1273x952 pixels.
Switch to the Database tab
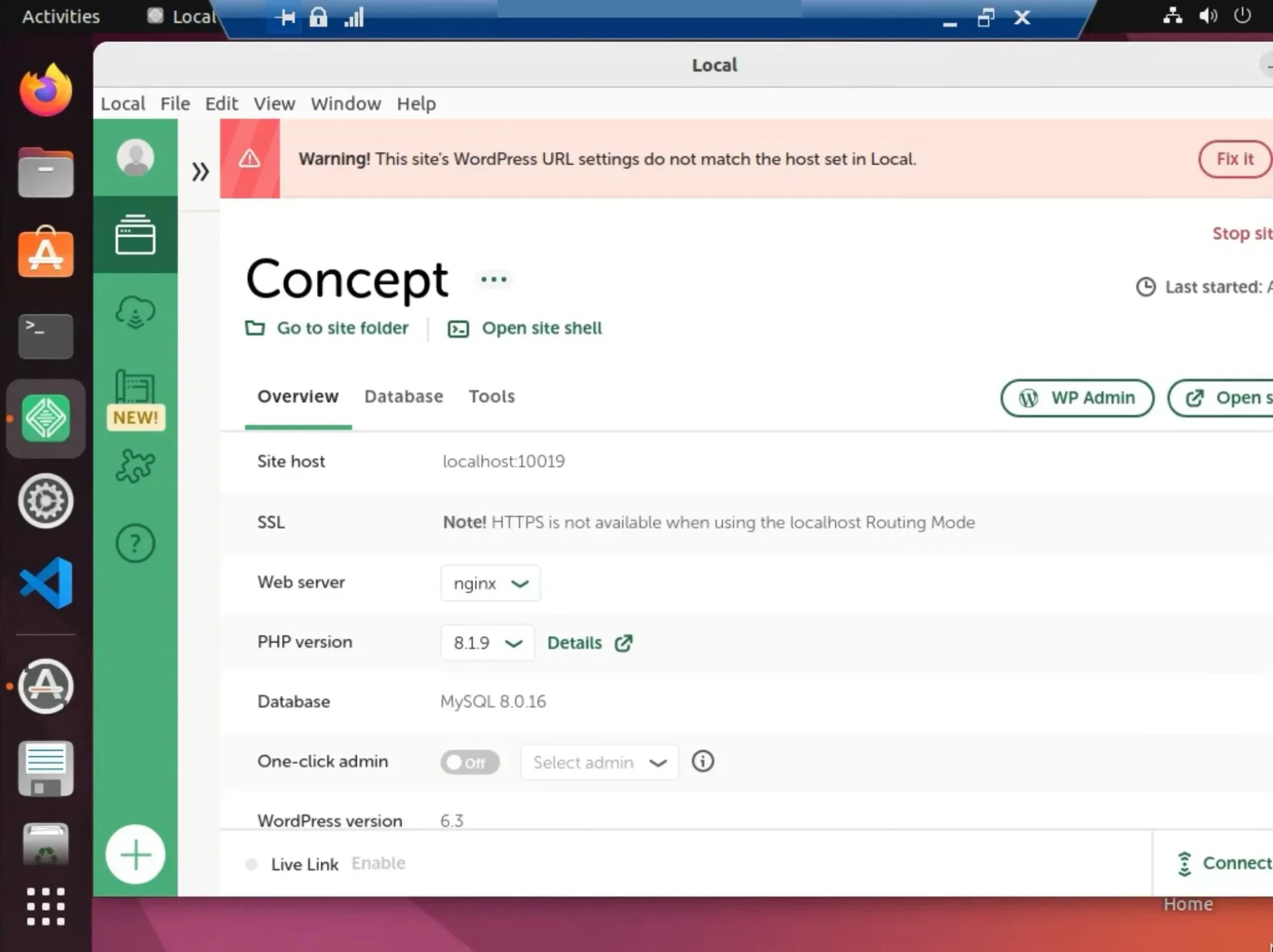click(404, 396)
